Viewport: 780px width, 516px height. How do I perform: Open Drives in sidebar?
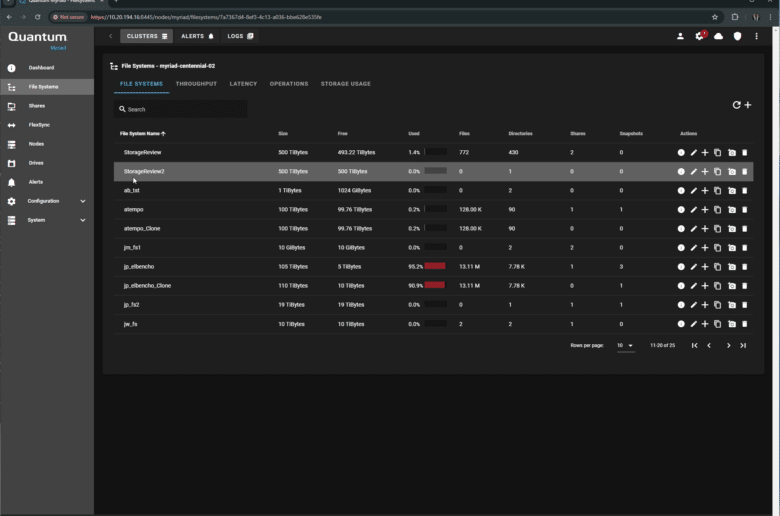pos(47,163)
